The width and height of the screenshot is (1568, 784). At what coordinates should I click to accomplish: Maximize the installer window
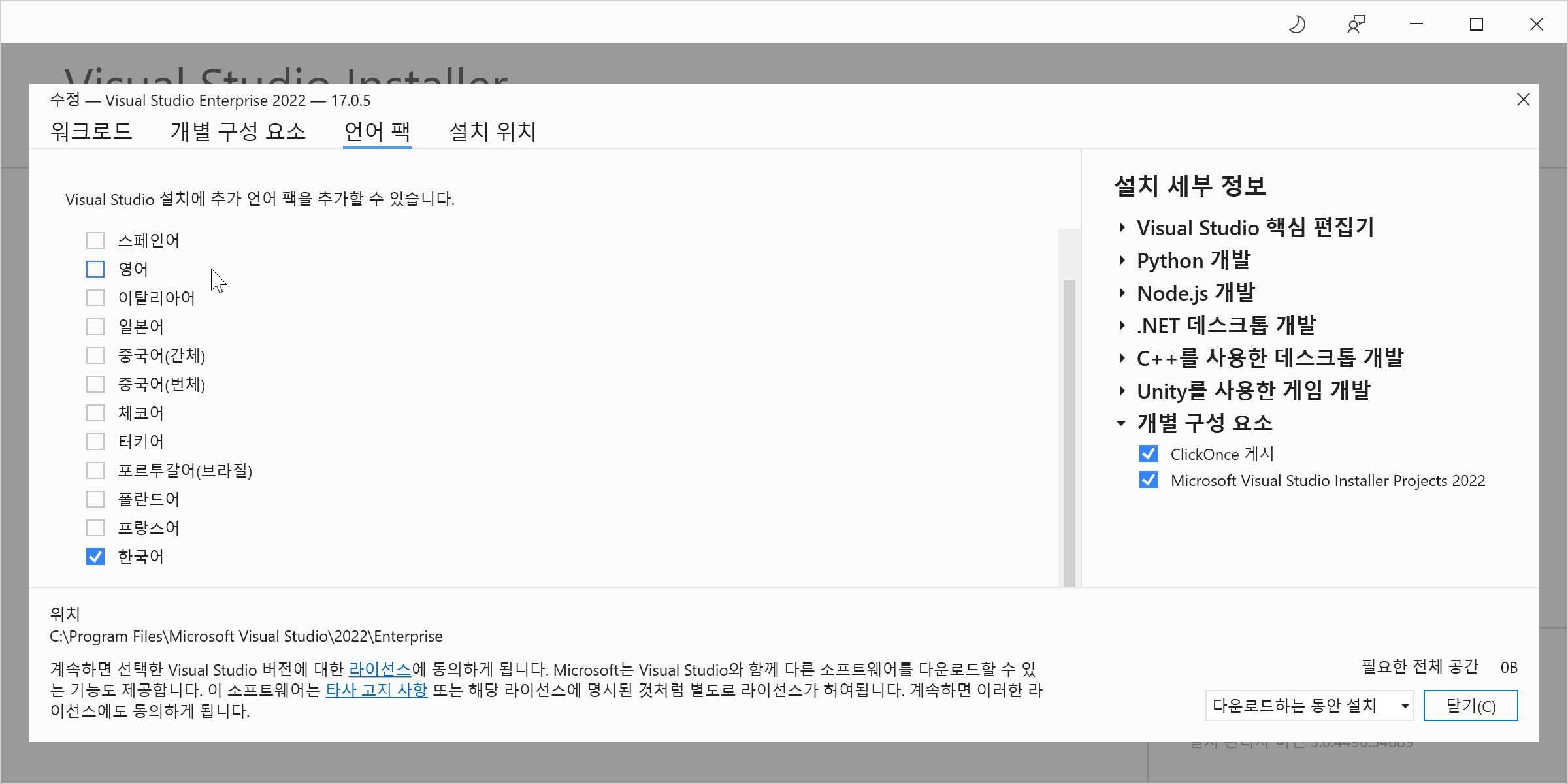tap(1477, 25)
